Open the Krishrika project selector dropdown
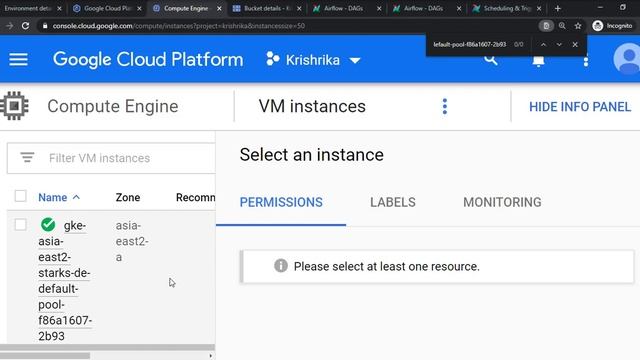Image resolution: width=640 pixels, height=360 pixels. (x=313, y=60)
